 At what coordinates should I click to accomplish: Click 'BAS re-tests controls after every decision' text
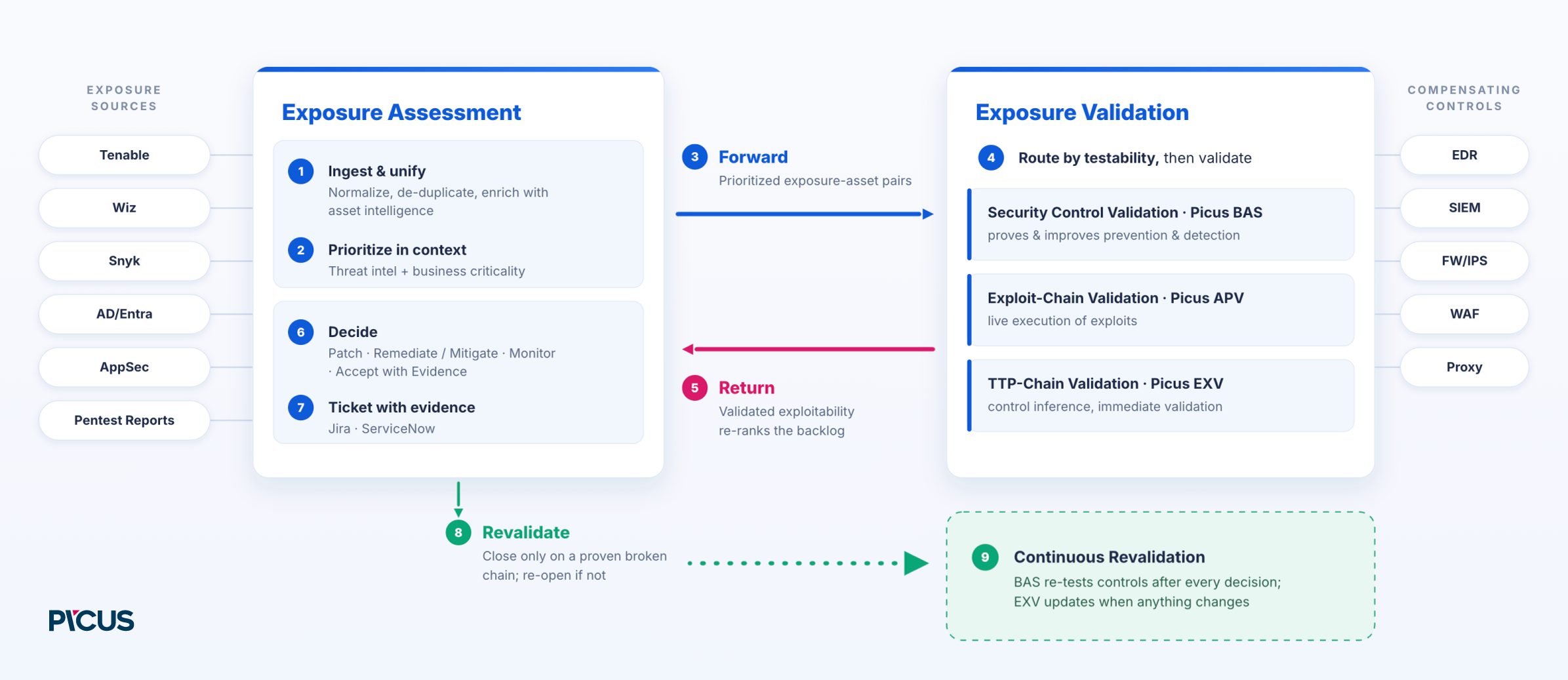click(1147, 582)
